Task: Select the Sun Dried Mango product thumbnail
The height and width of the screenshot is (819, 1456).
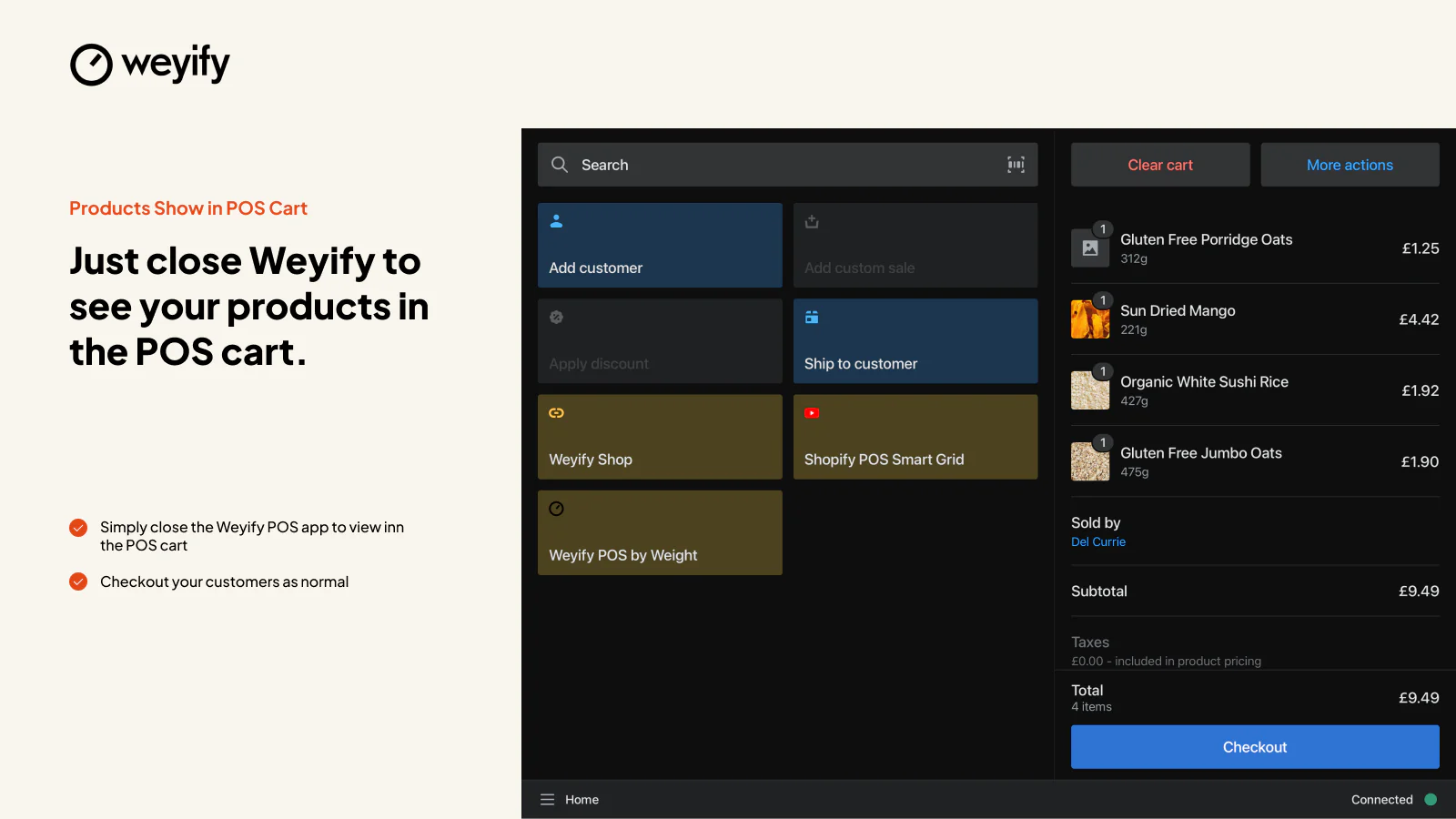Action: (x=1090, y=319)
